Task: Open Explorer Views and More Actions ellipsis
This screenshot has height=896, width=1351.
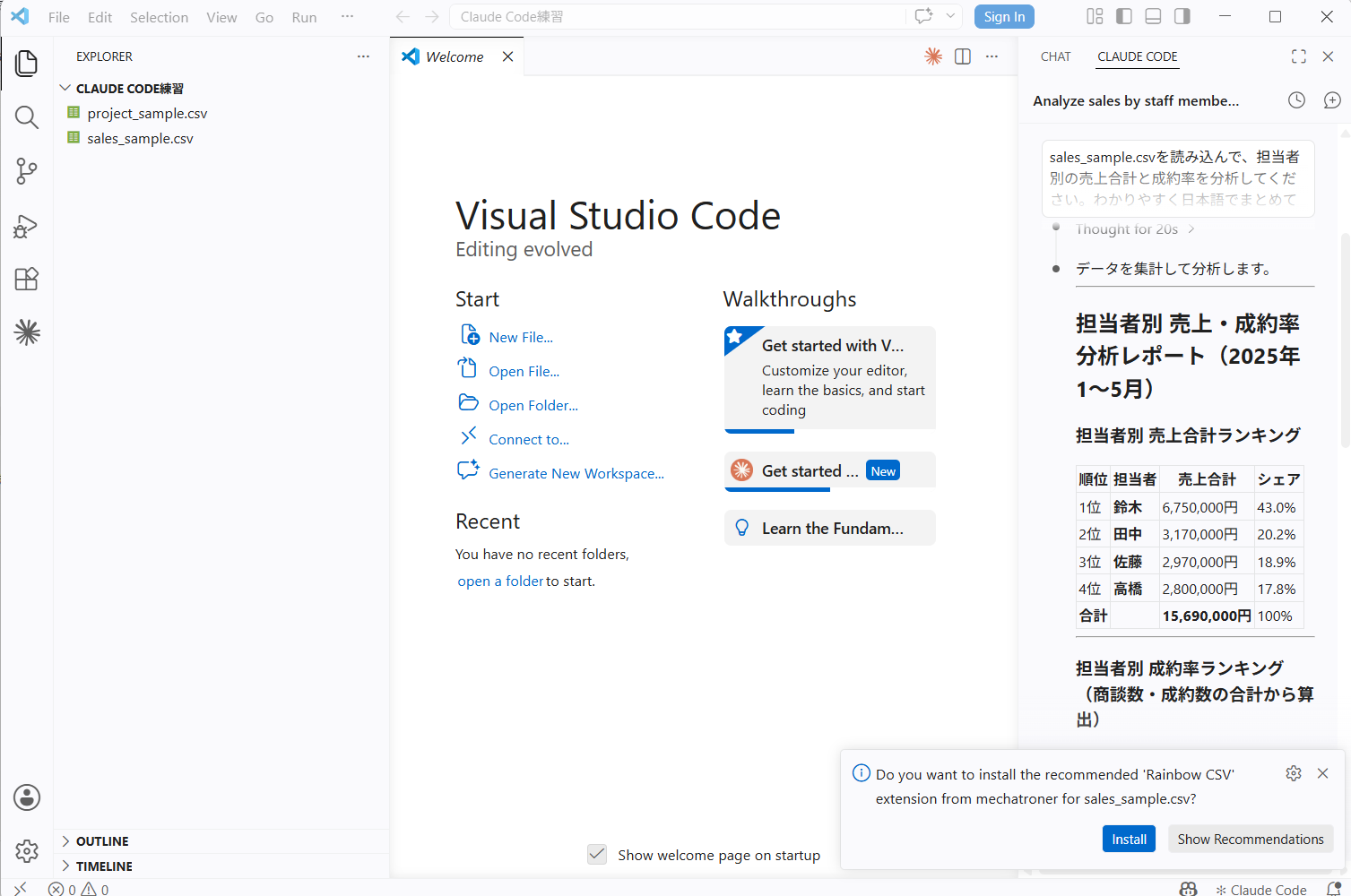Action: 363,56
